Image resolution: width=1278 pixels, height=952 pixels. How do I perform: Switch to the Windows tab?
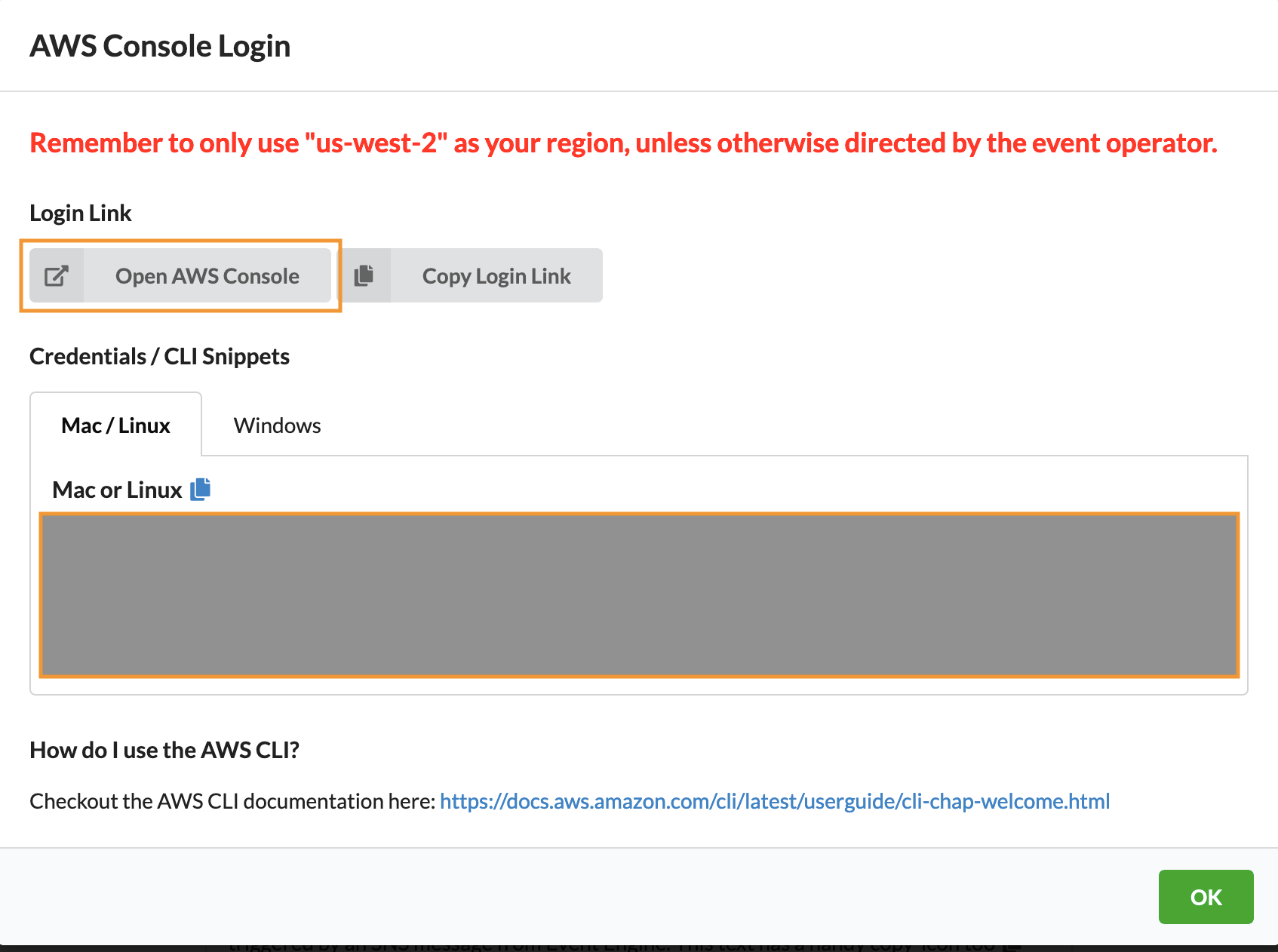pyautogui.click(x=277, y=425)
